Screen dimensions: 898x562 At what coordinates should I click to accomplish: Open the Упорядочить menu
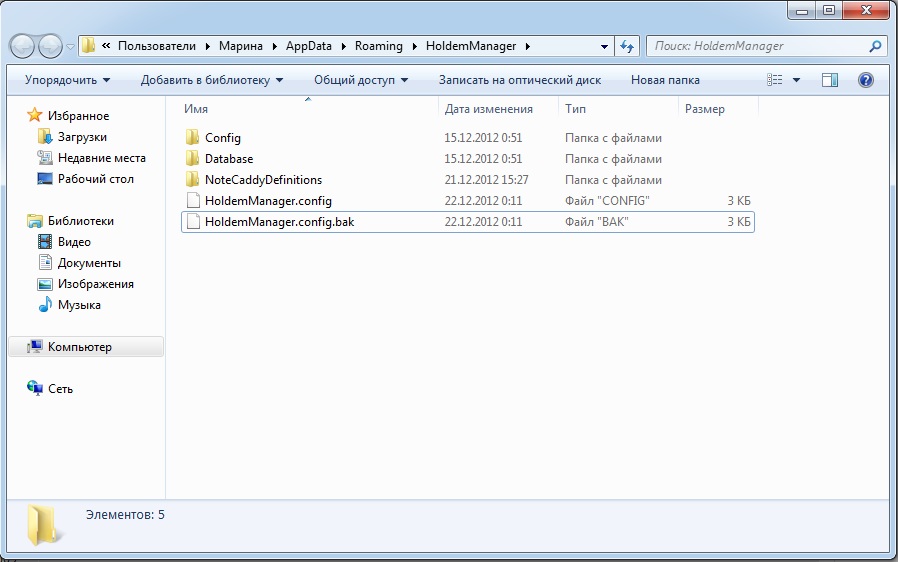(x=67, y=80)
